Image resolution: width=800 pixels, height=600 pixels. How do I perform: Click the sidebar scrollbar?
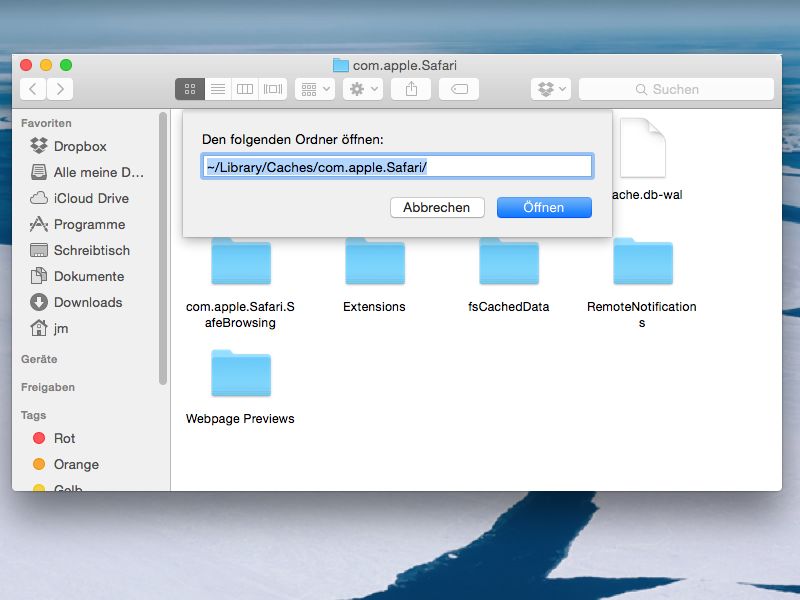click(163, 248)
